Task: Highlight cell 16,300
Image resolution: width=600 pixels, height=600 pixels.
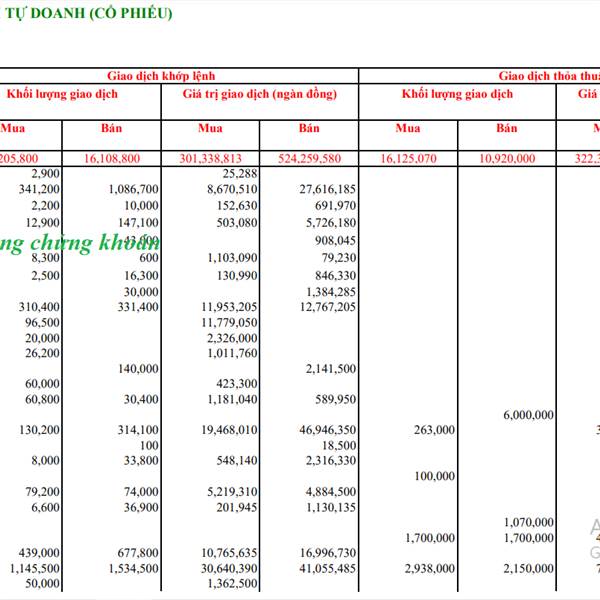Action: (x=141, y=276)
